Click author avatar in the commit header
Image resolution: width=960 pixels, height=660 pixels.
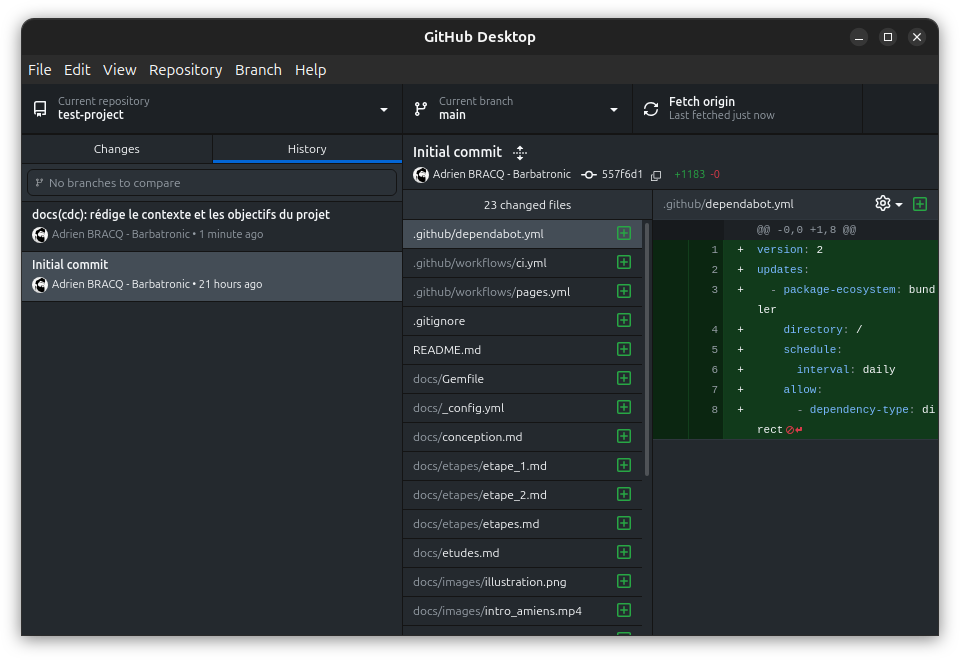pyautogui.click(x=421, y=175)
